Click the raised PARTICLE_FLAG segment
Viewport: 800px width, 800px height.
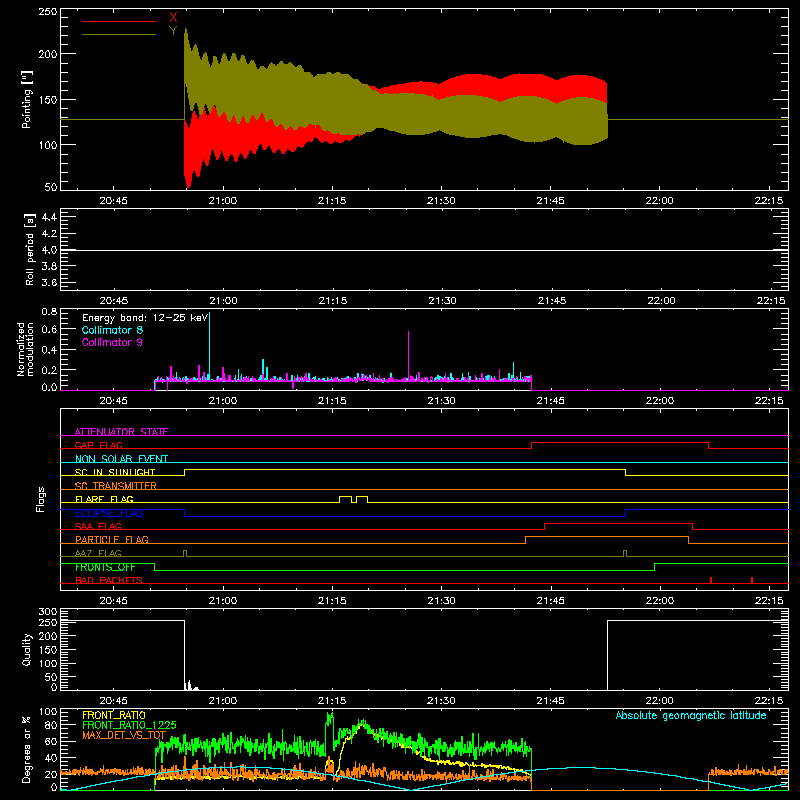[x=607, y=537]
